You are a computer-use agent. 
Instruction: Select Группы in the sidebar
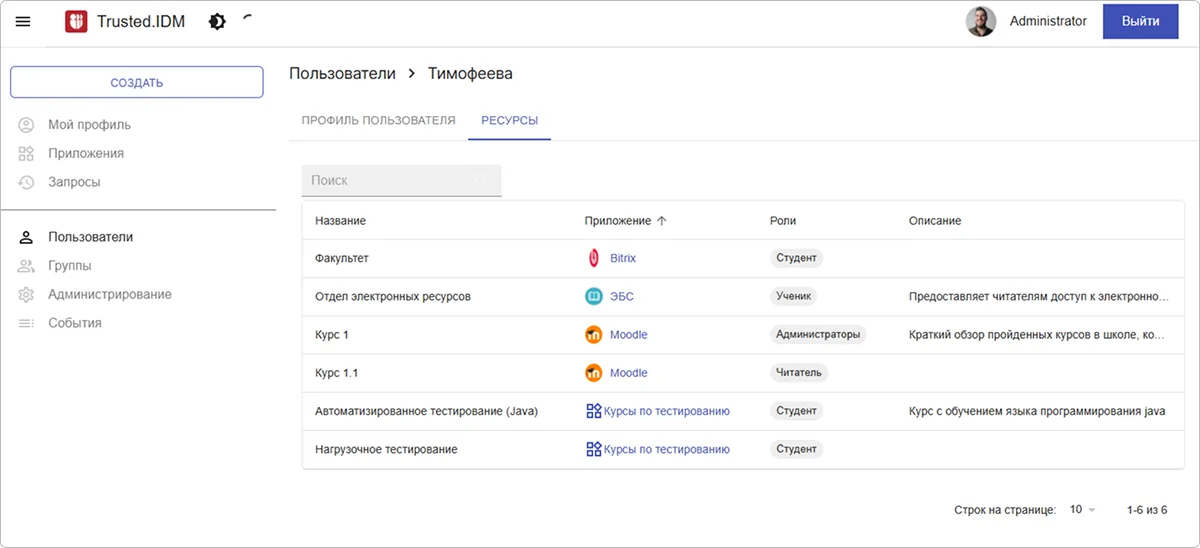tap(70, 266)
